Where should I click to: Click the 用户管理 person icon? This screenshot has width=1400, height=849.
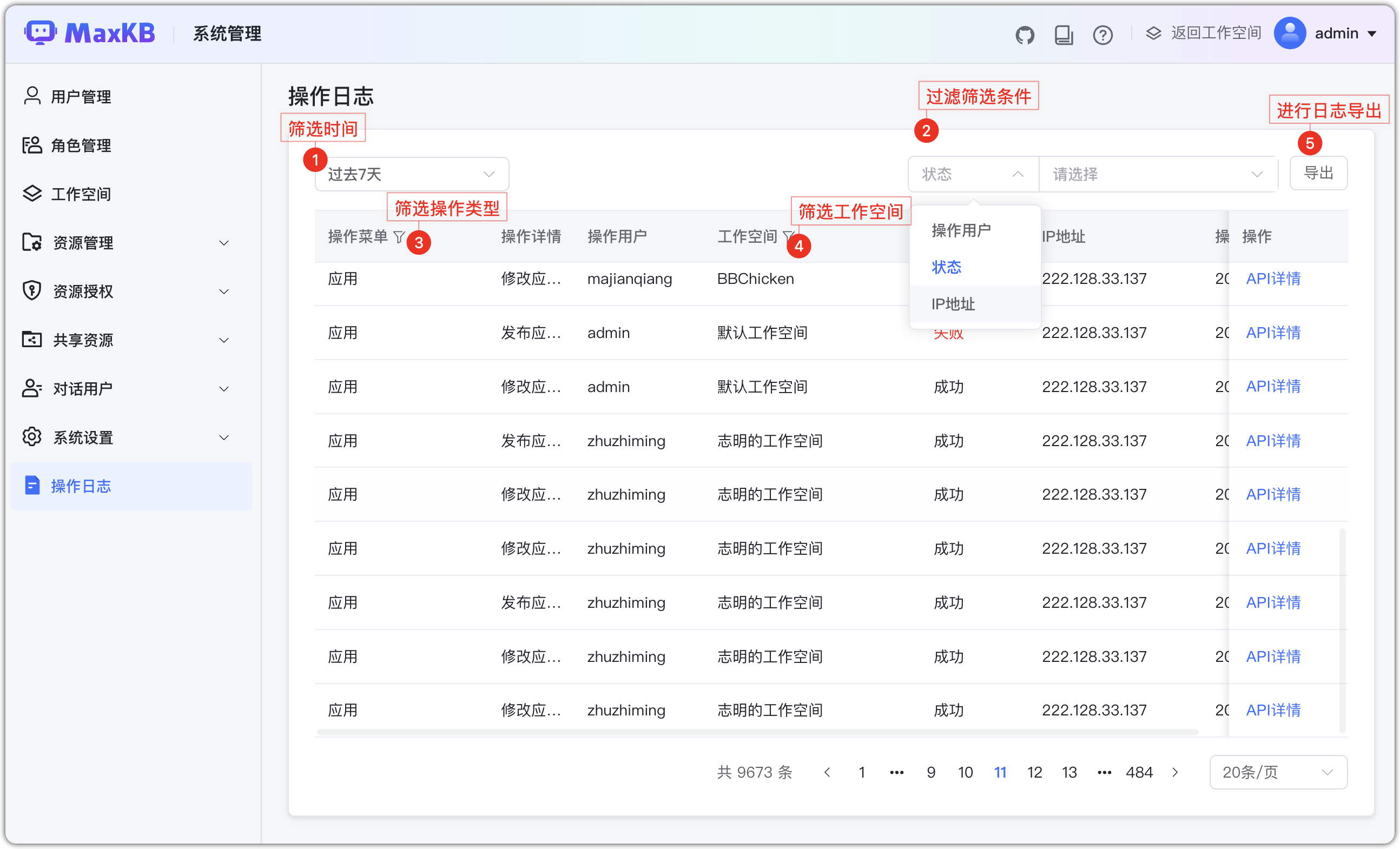point(32,96)
